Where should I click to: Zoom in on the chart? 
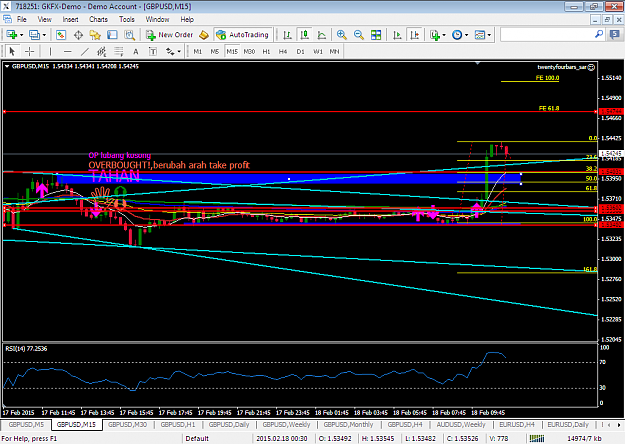pyautogui.click(x=342, y=35)
